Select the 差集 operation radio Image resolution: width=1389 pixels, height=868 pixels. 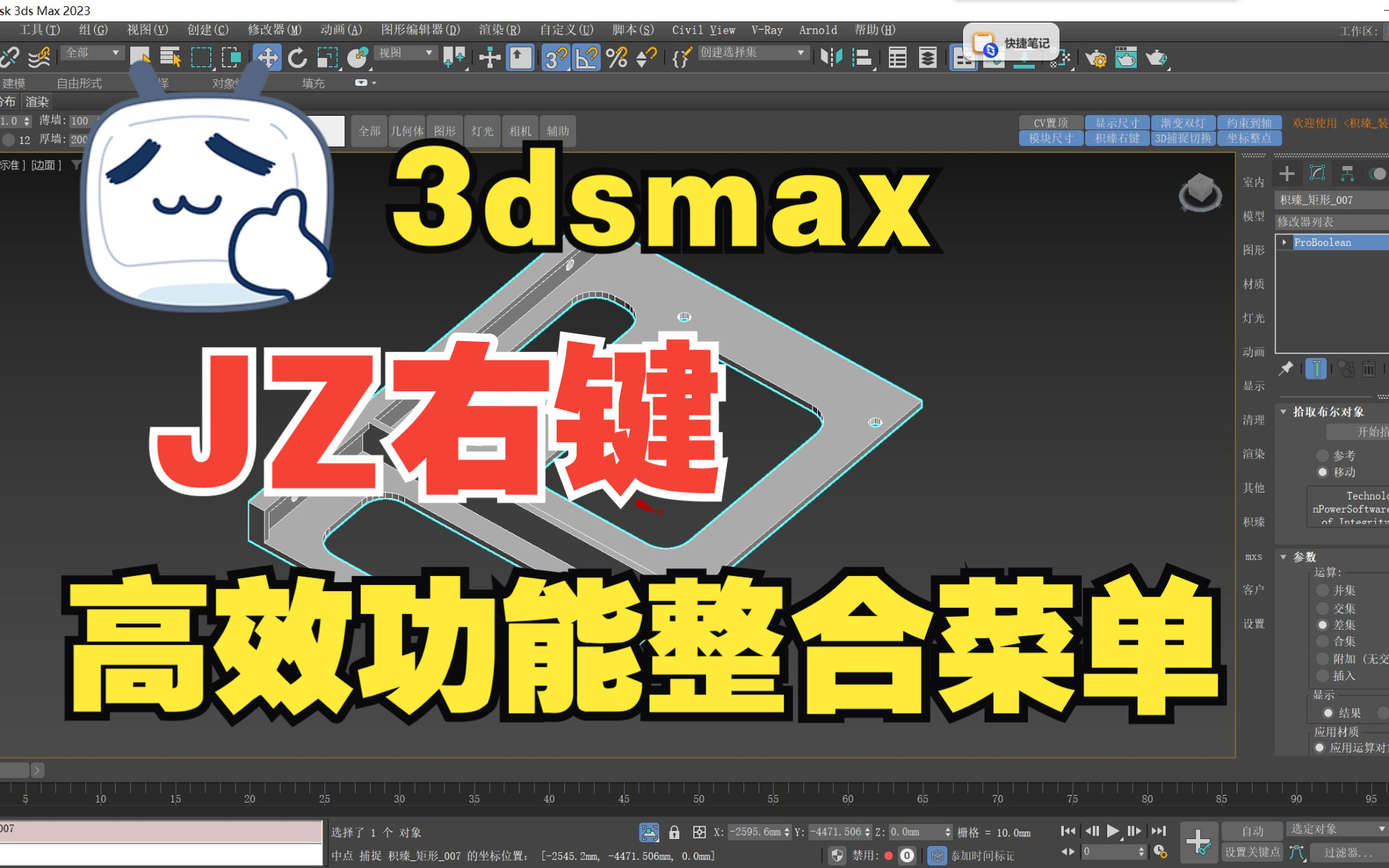tap(1322, 625)
